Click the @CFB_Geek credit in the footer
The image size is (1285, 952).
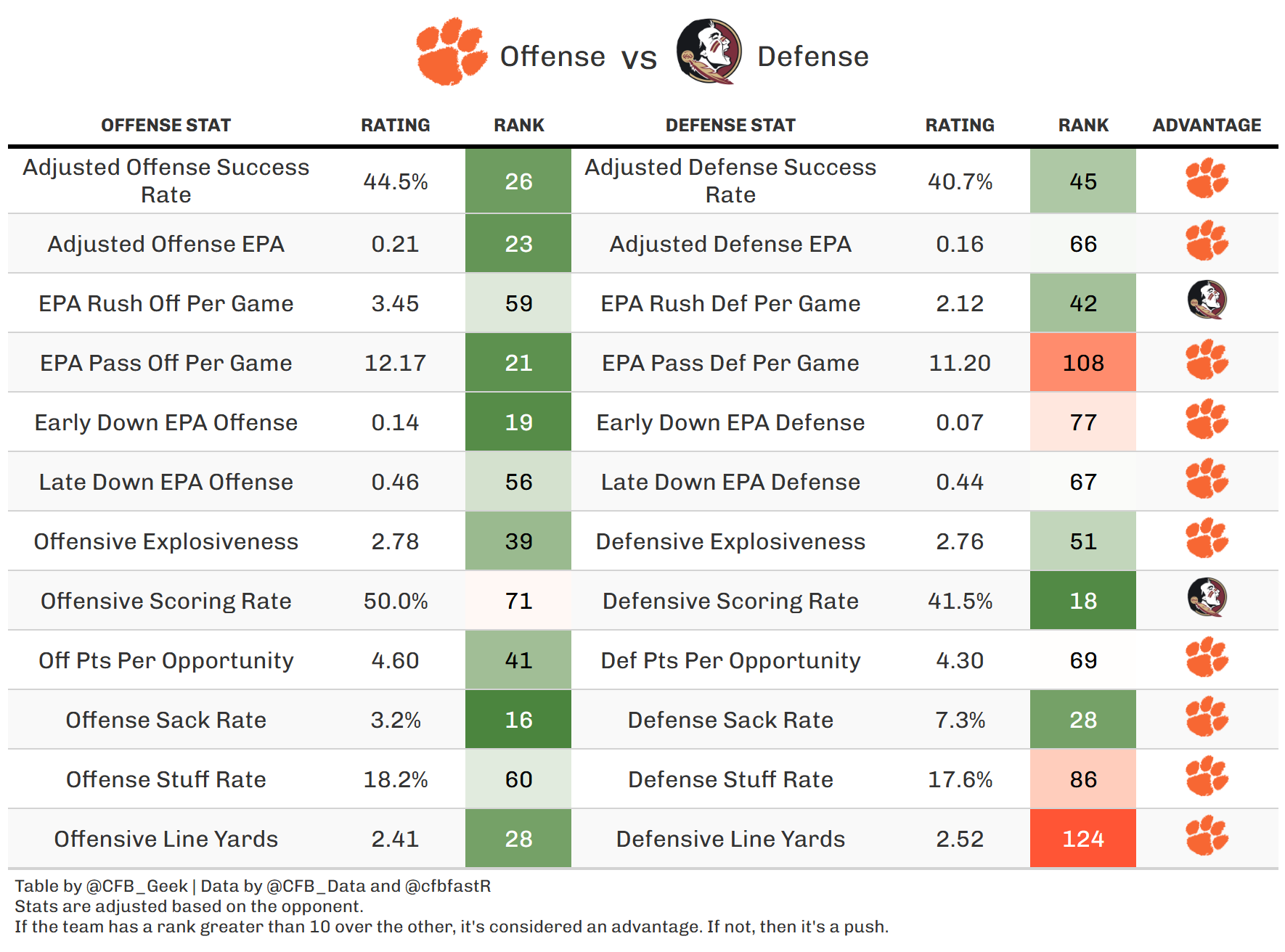tap(137, 886)
